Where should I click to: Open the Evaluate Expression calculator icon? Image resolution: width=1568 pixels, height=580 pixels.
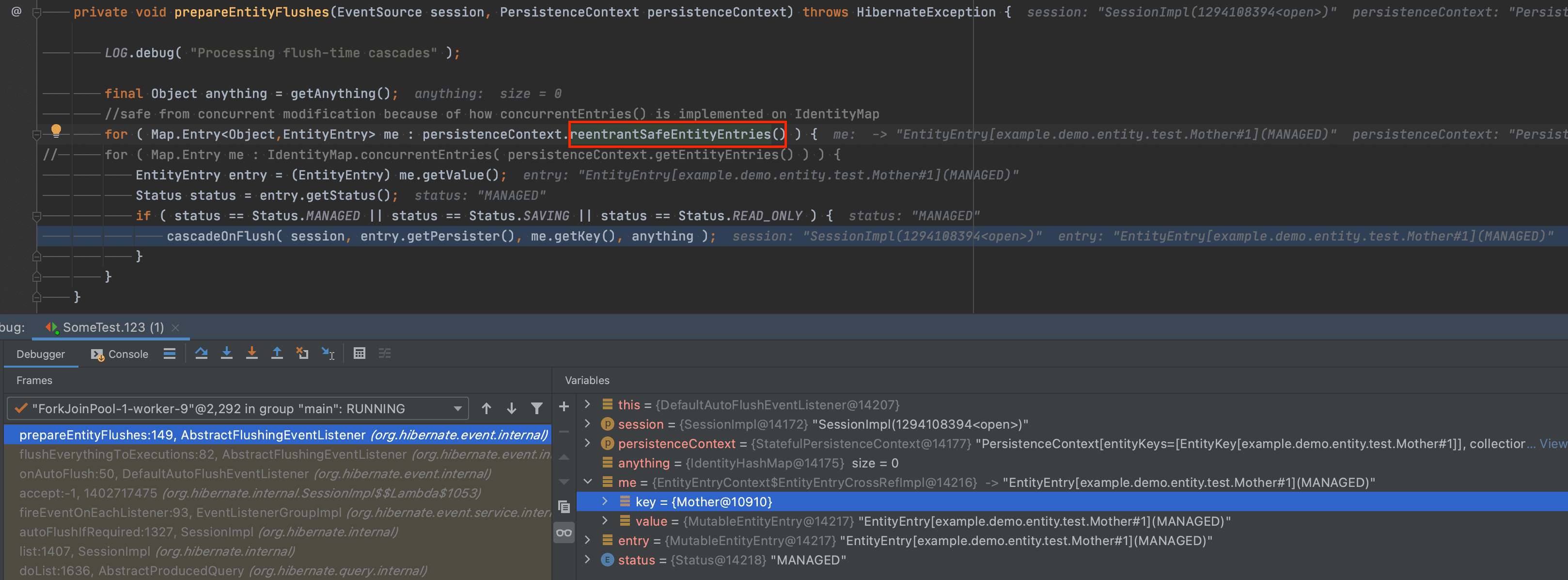click(x=359, y=354)
